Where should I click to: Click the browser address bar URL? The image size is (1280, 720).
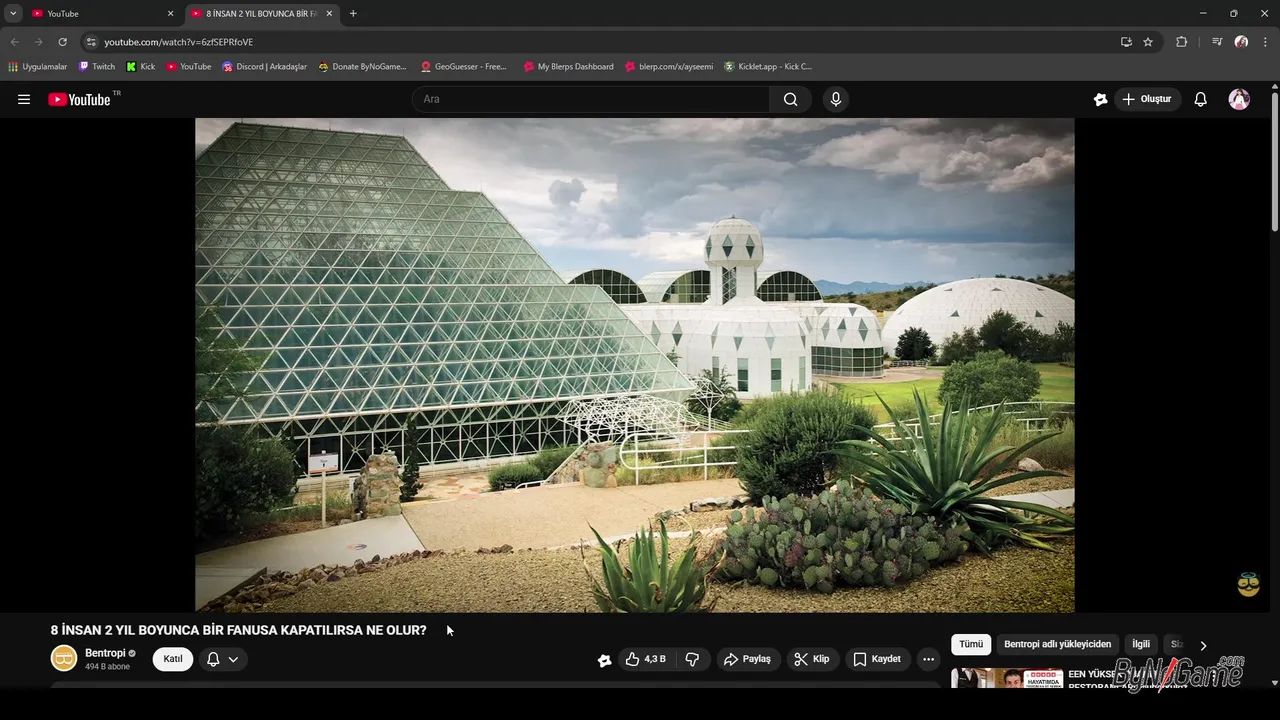[179, 42]
